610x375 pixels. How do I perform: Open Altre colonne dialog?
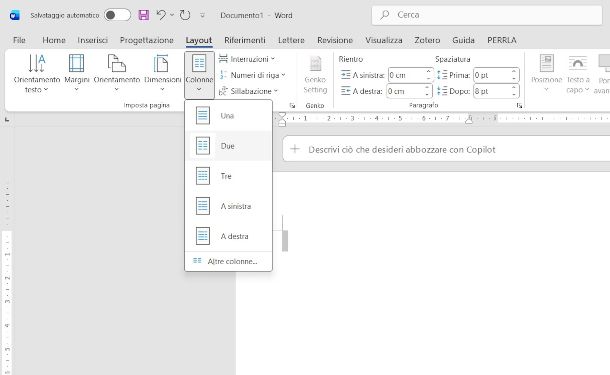pos(228,261)
